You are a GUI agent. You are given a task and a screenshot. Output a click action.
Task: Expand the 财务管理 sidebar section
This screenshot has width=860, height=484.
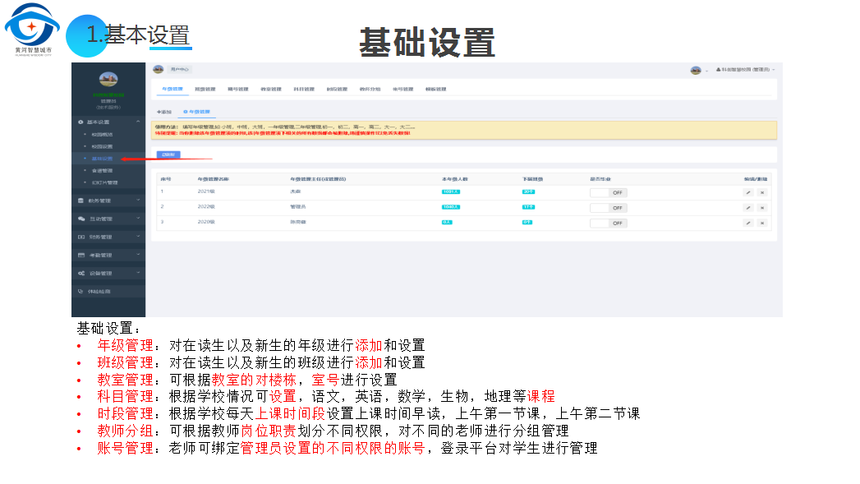(138, 237)
